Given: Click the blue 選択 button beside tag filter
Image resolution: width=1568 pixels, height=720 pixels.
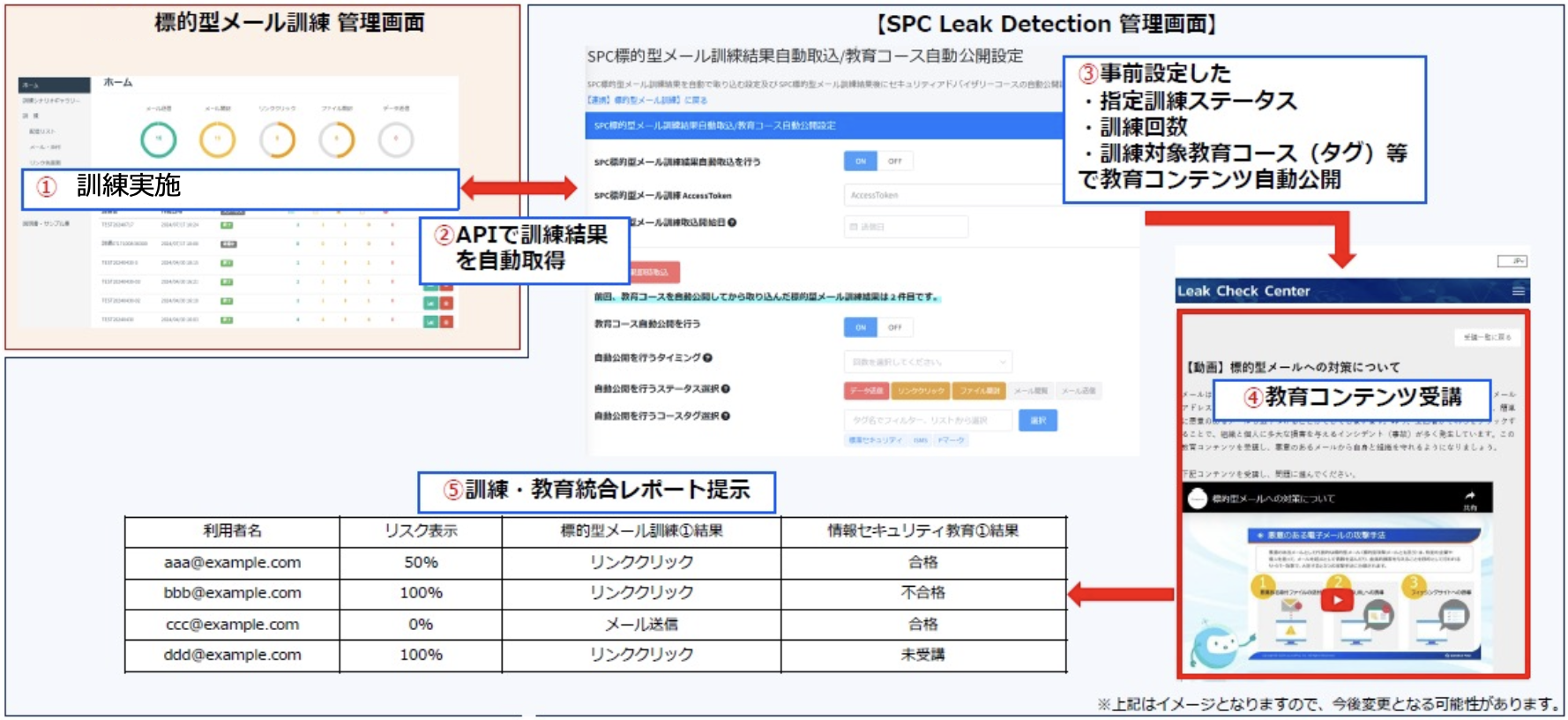Looking at the screenshot, I should 1037,420.
